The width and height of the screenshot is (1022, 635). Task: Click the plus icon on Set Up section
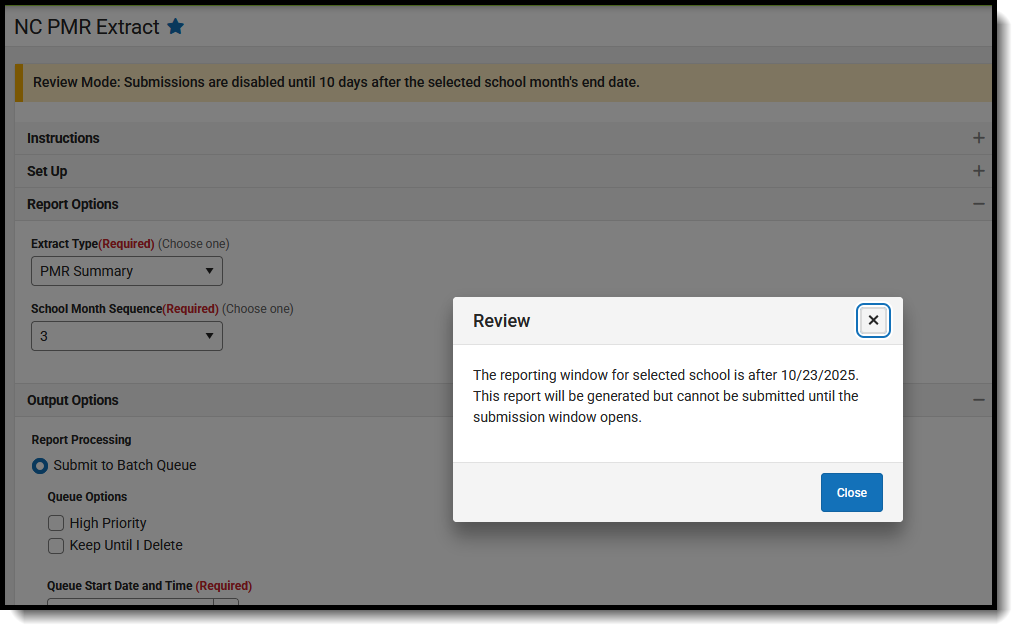click(x=978, y=171)
